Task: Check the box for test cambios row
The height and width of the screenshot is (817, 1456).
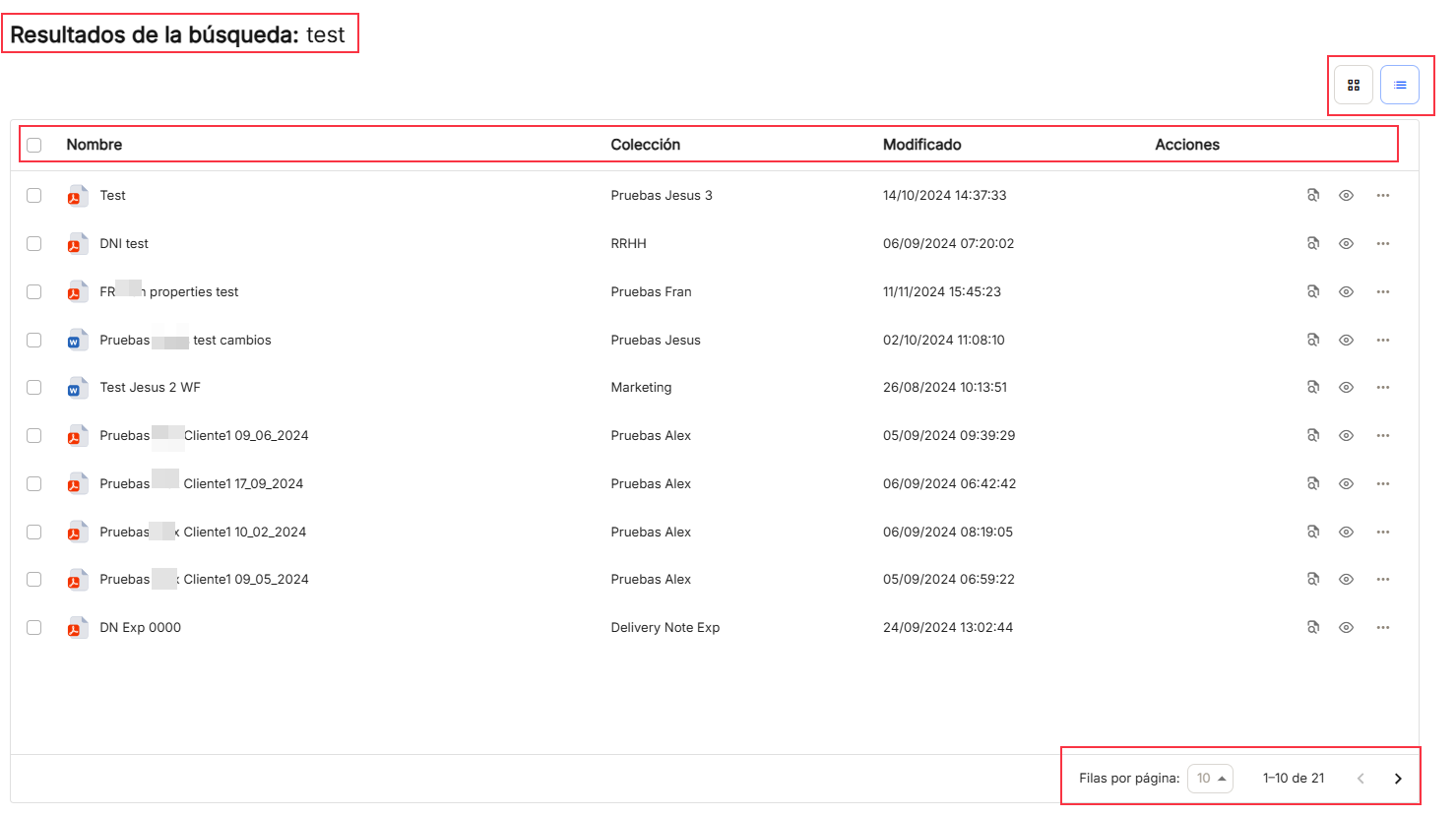Action: tap(34, 340)
